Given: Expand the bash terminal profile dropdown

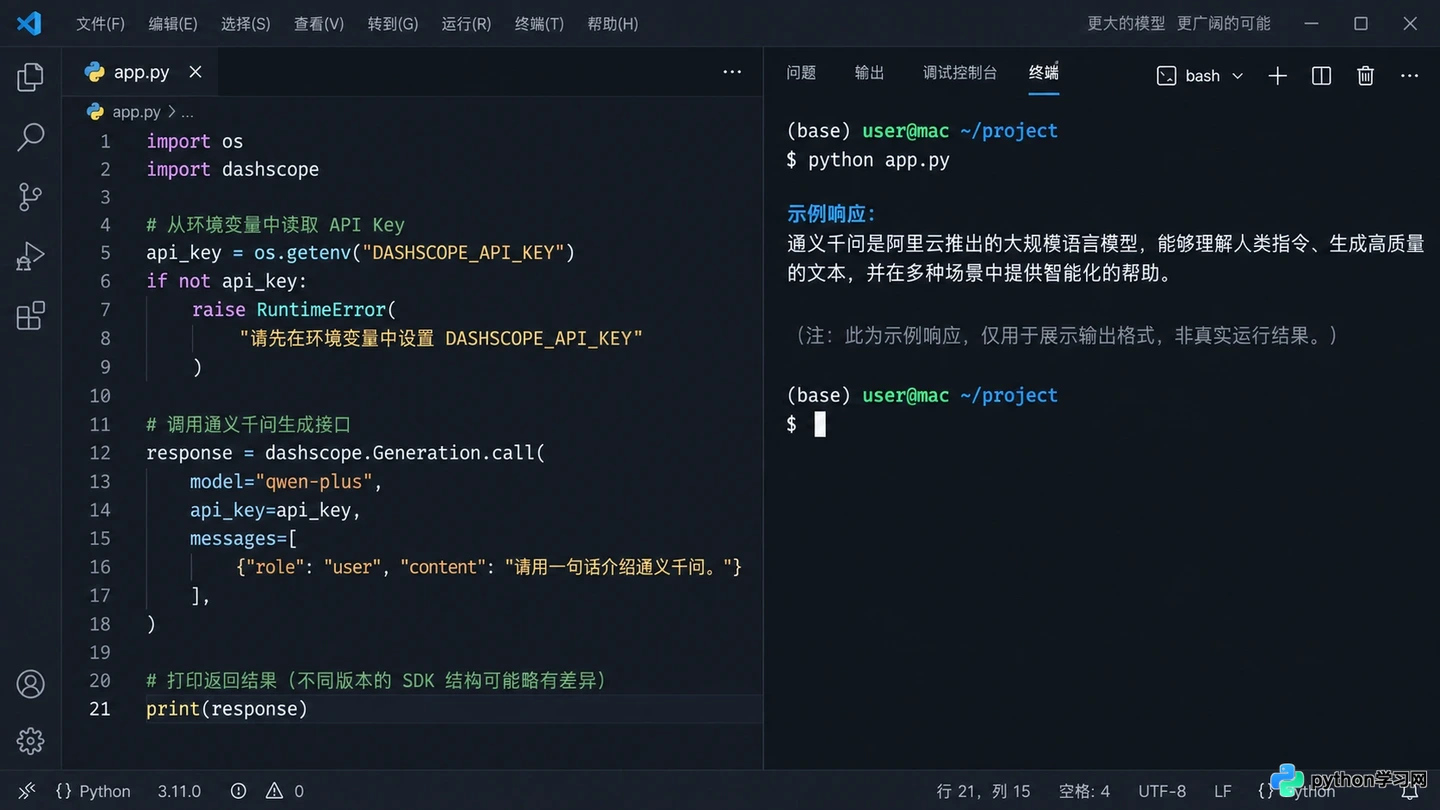Looking at the screenshot, I should point(1237,76).
